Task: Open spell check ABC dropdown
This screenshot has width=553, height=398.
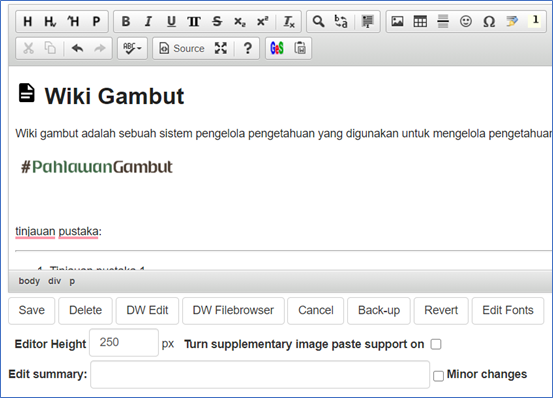Action: [x=132, y=48]
